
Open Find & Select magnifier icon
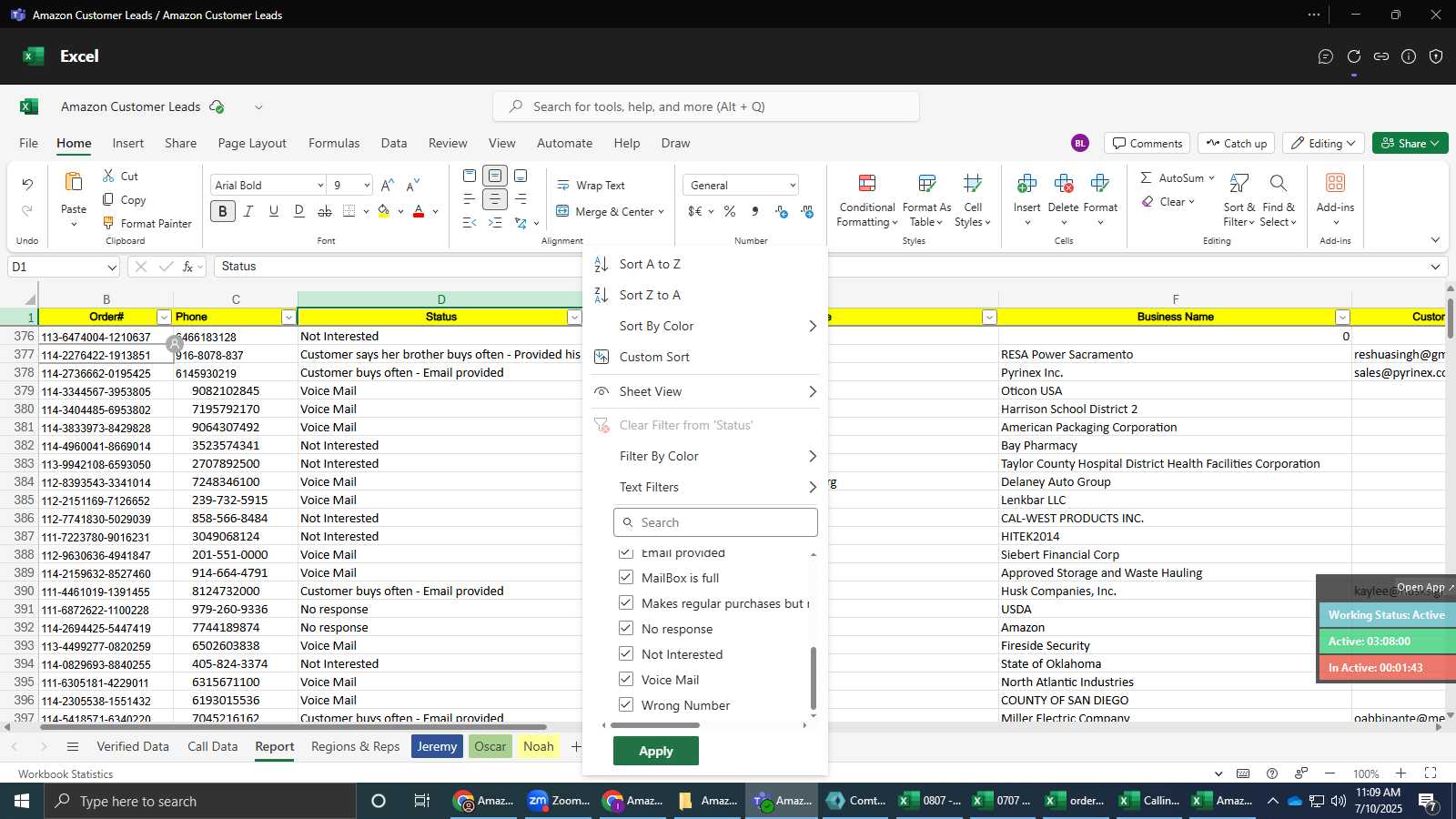[1279, 184]
